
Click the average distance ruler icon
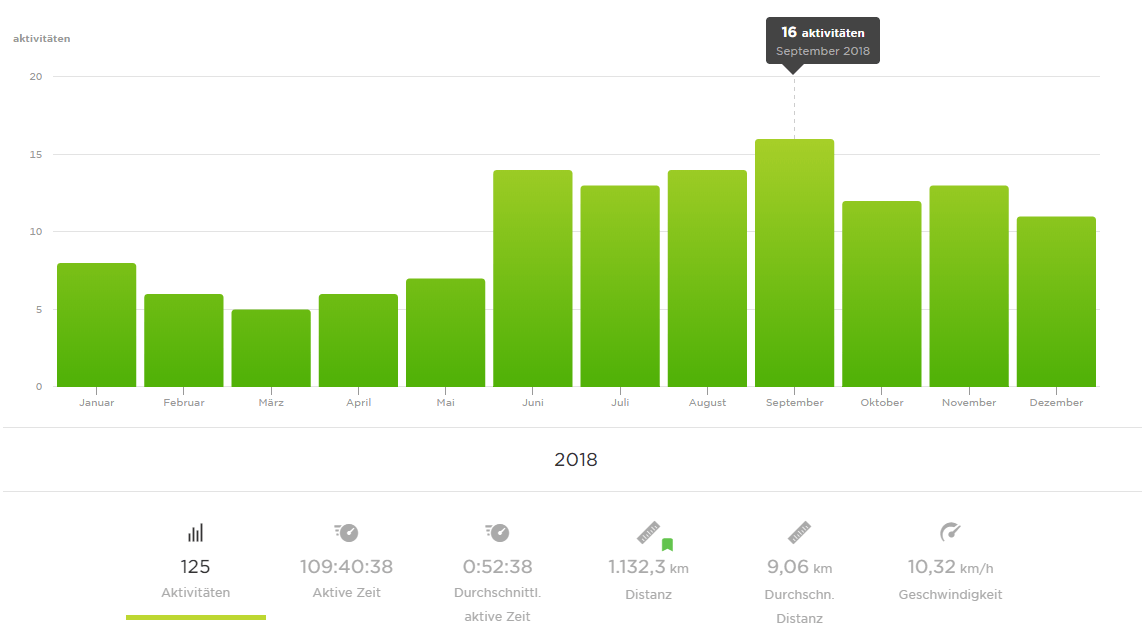coord(799,533)
